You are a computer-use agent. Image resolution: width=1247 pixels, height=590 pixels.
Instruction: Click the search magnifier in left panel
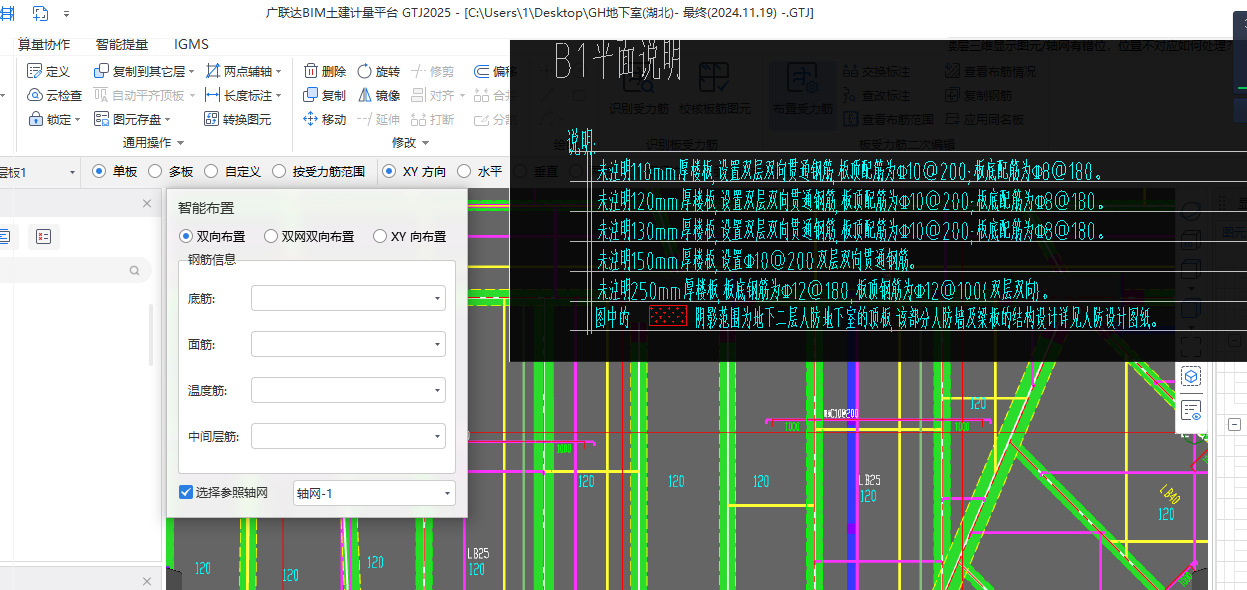[x=134, y=270]
